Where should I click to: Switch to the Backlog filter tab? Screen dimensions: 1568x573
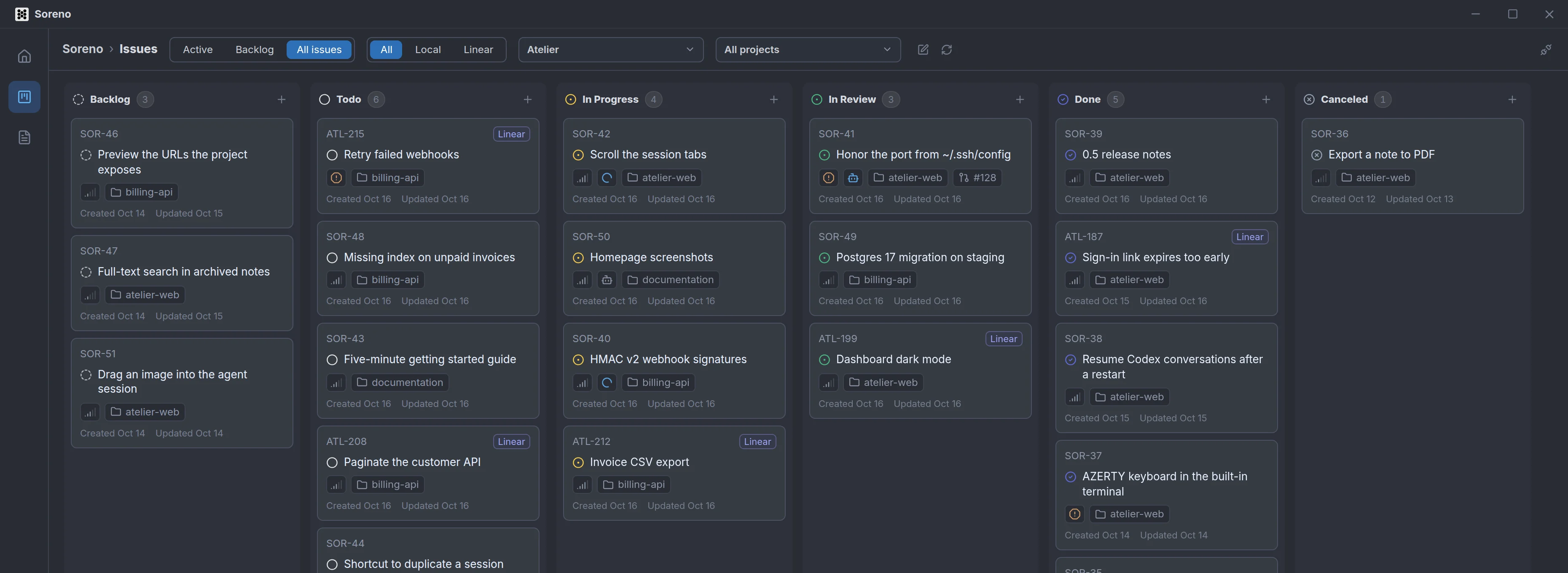pos(255,50)
